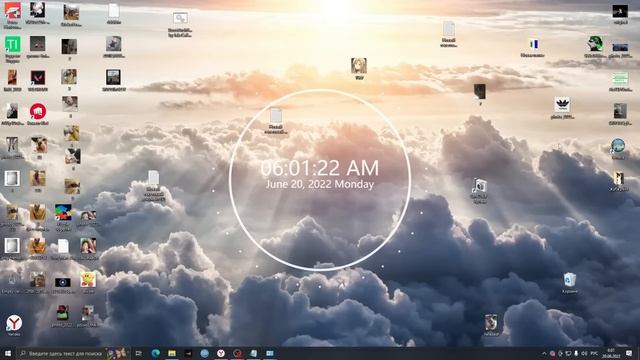Select the blue globe shortcut icon

pos(618,148)
